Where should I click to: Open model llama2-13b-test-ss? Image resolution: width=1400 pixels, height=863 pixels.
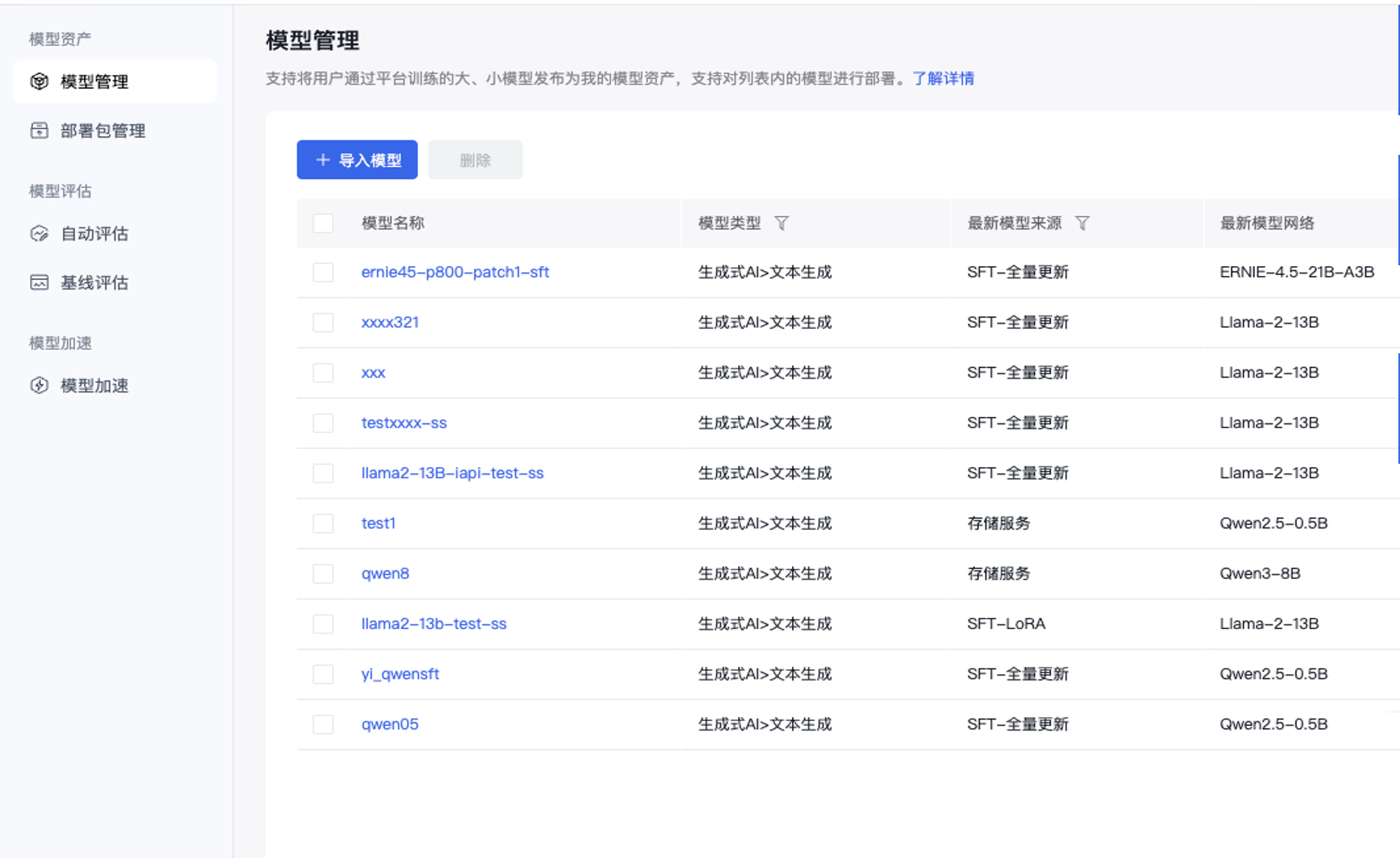[x=434, y=624]
